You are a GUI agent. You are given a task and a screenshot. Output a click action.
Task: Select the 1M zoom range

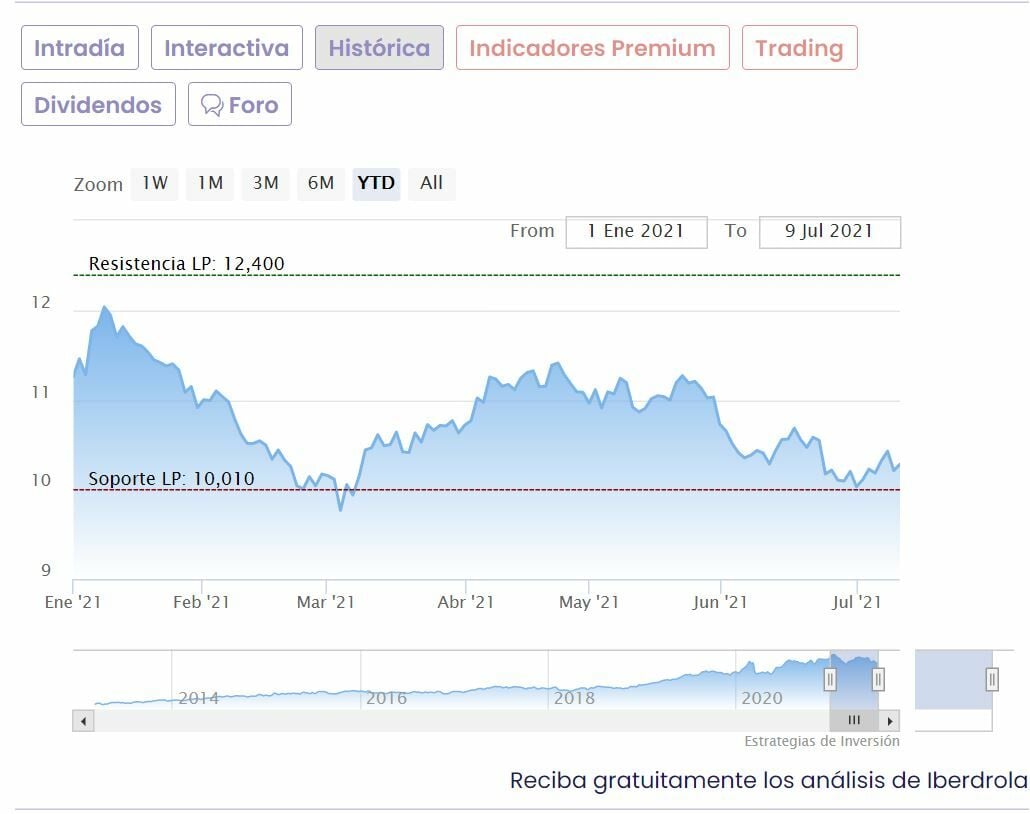210,183
